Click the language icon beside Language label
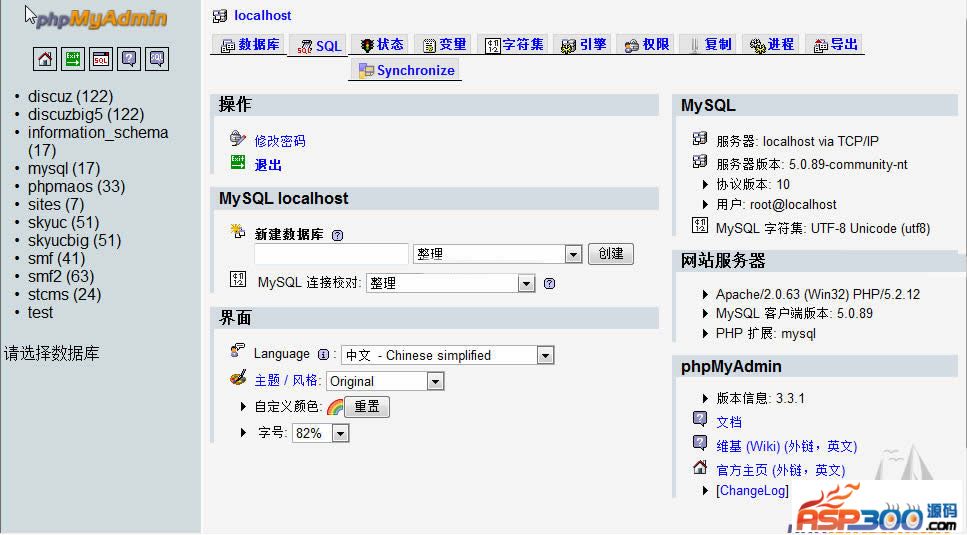Screen dimensions: 967x535 pos(237,351)
